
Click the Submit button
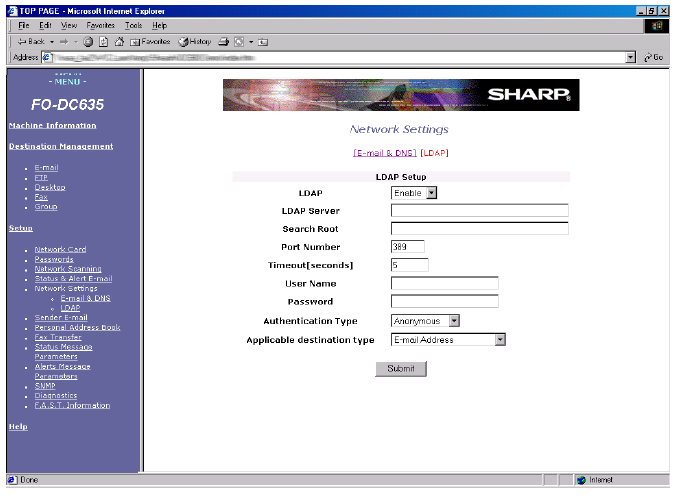[x=401, y=369]
